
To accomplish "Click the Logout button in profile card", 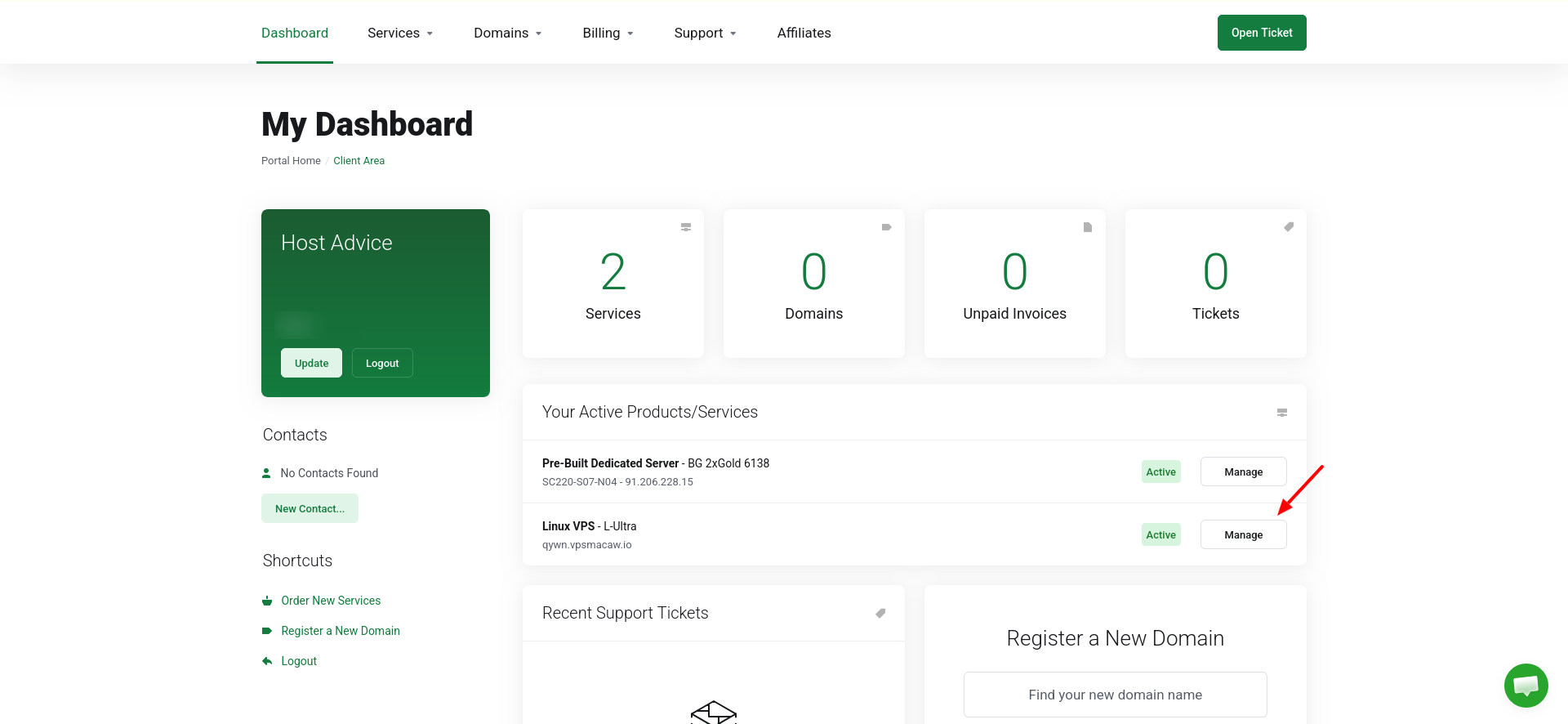I will [382, 363].
